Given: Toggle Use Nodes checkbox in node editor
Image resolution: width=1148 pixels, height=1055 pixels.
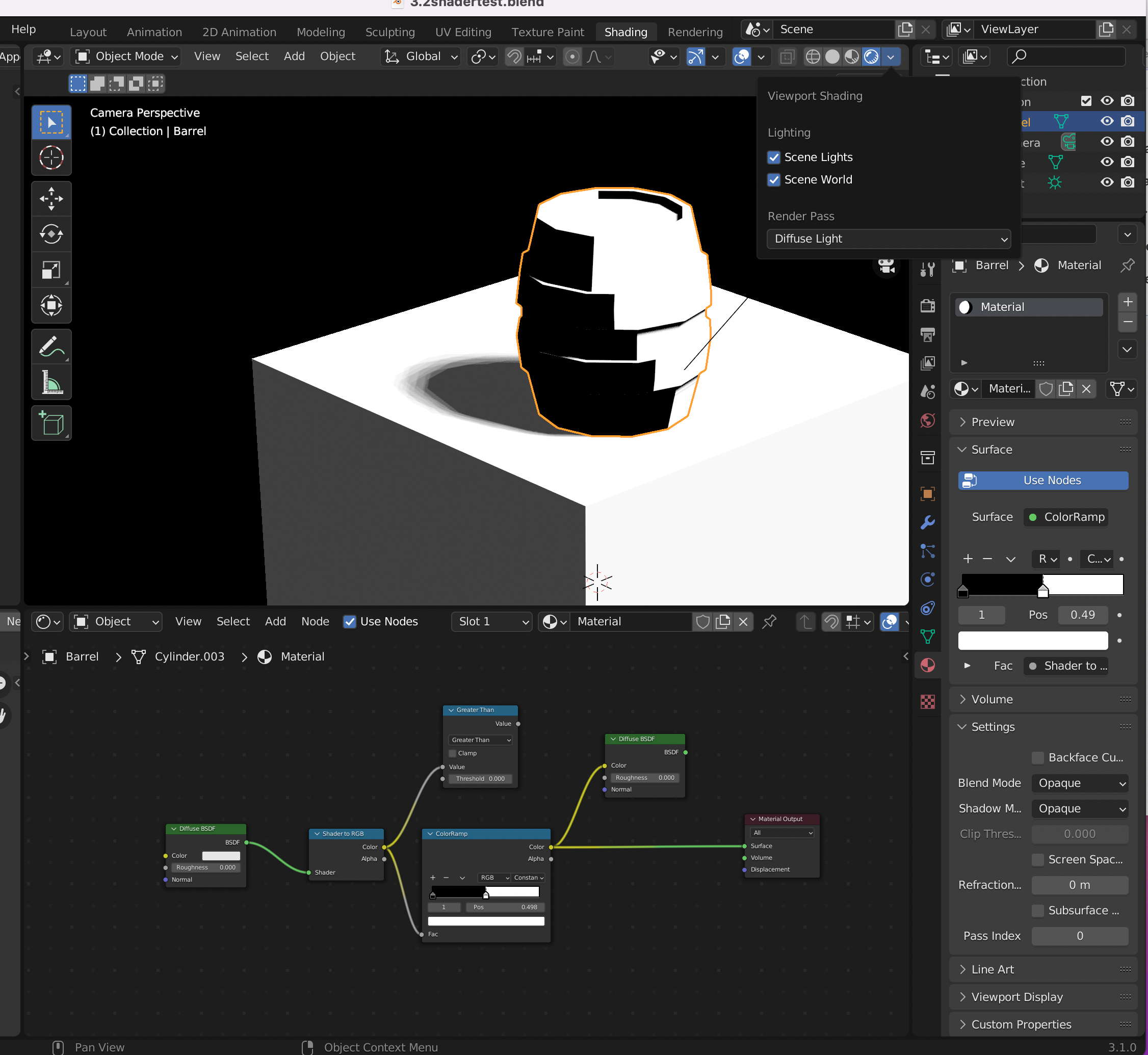Looking at the screenshot, I should (349, 622).
